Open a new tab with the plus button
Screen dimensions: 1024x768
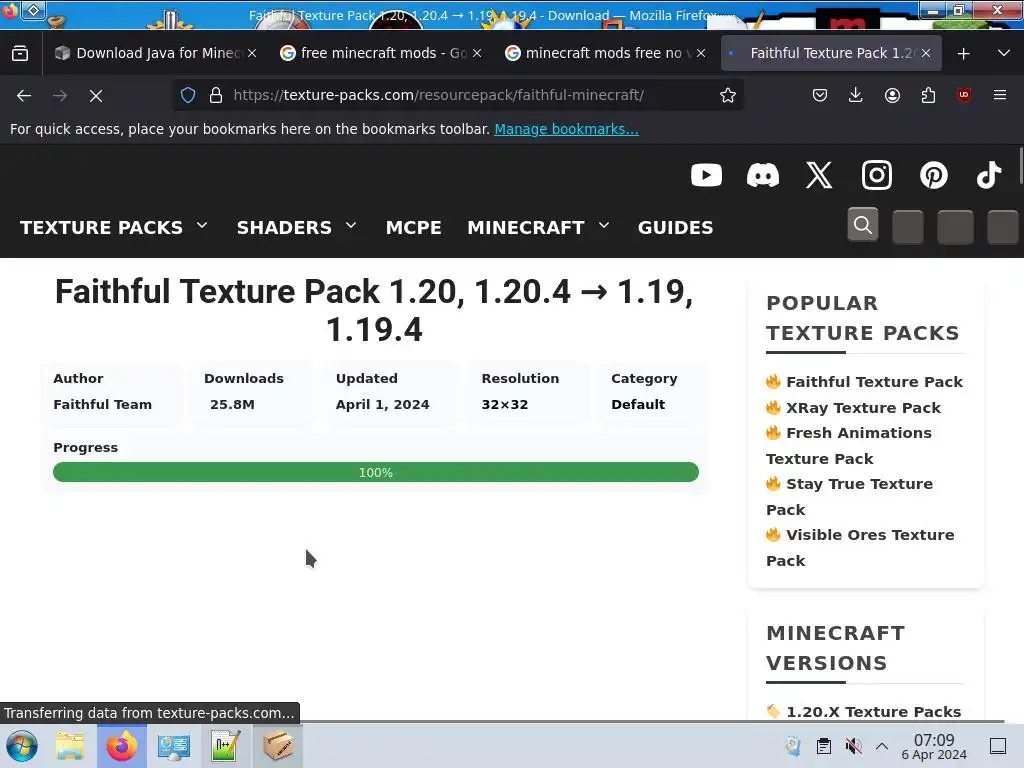point(963,54)
